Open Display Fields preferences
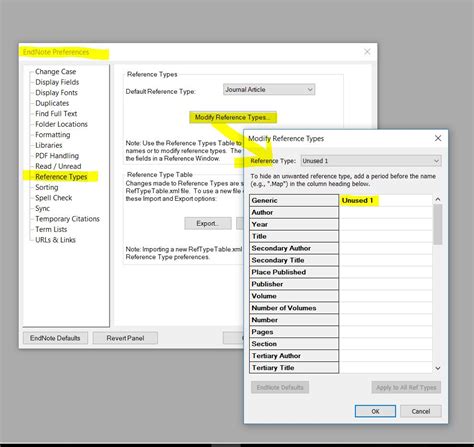Image resolution: width=474 pixels, height=447 pixels. pyautogui.click(x=57, y=82)
